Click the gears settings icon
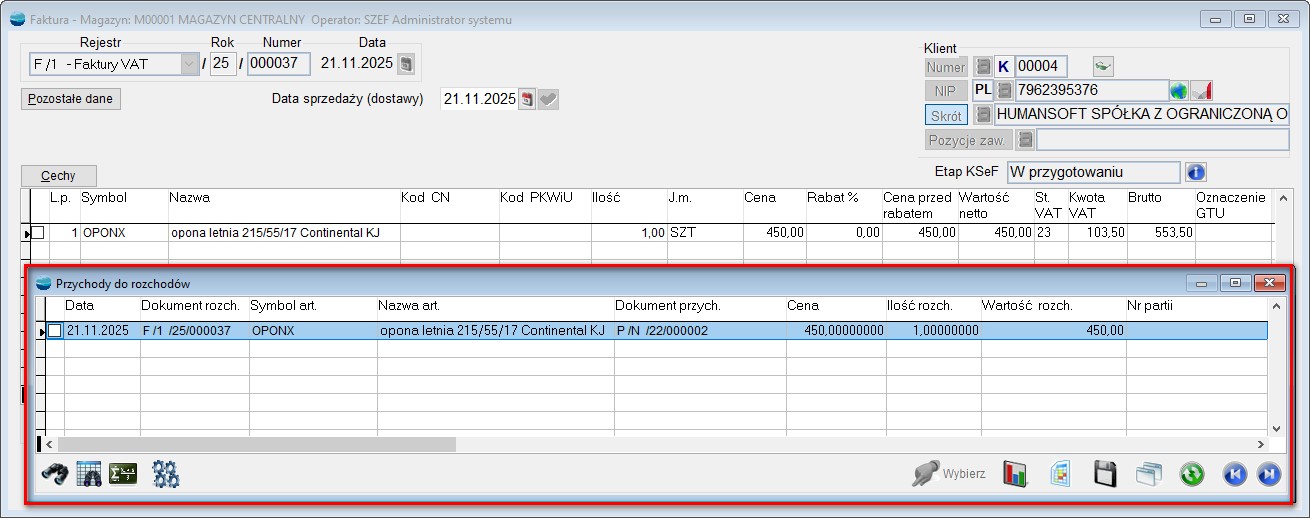This screenshot has height=518, width=1310. [x=166, y=474]
